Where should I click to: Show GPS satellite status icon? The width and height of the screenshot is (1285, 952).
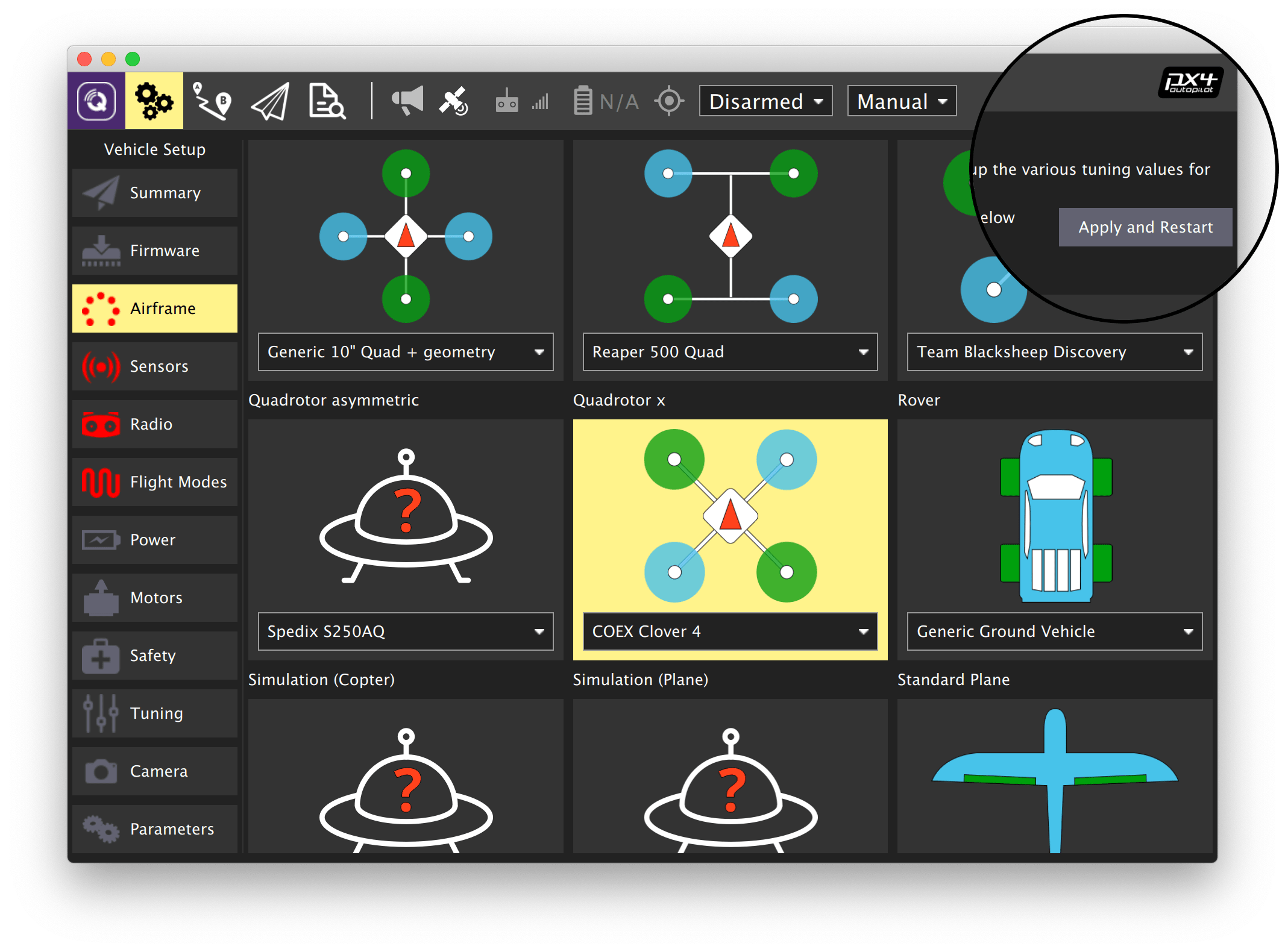[453, 101]
